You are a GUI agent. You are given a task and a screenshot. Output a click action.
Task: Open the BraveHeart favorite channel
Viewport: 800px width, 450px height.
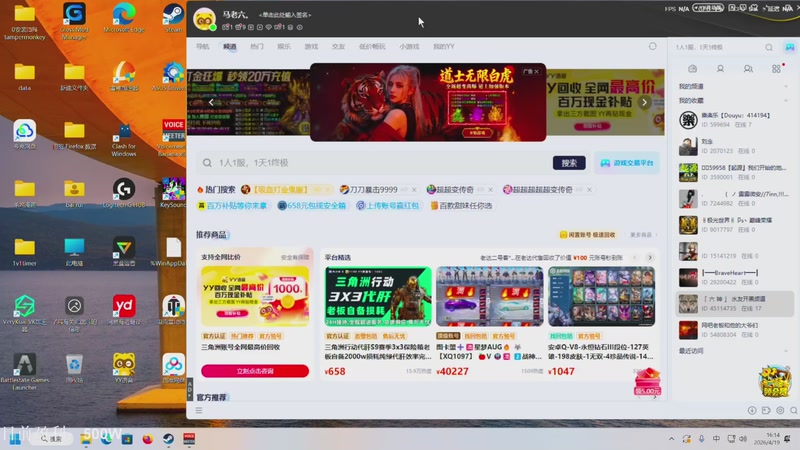735,277
